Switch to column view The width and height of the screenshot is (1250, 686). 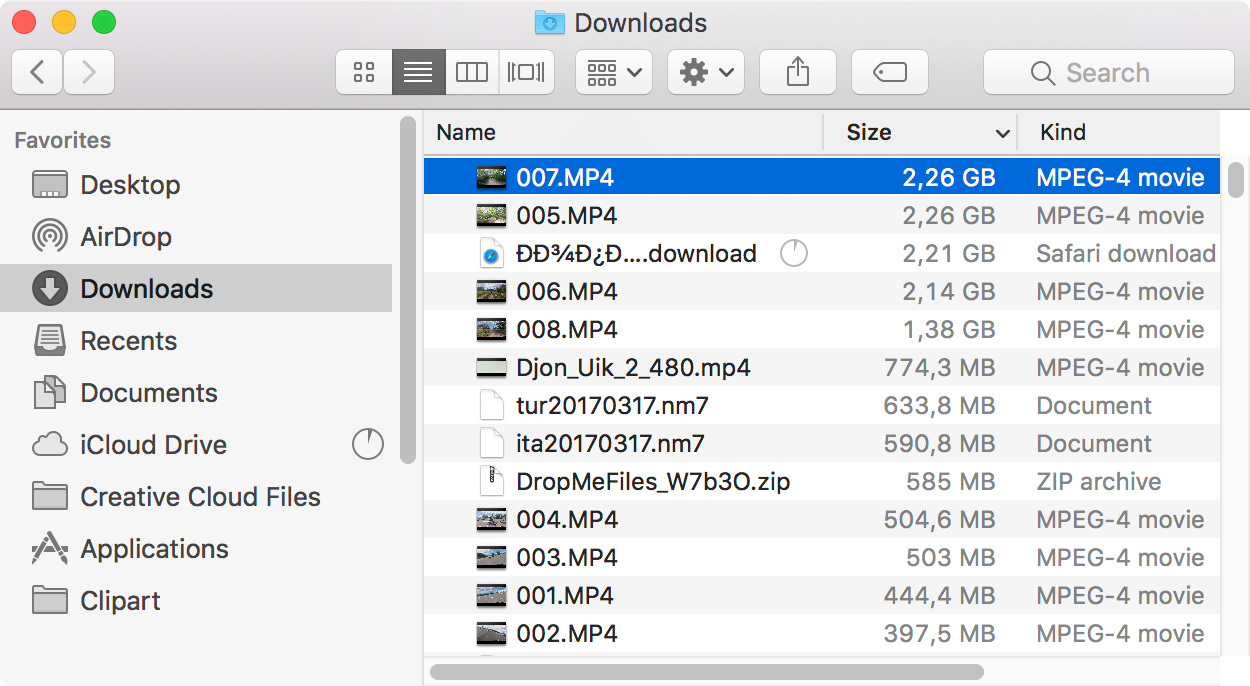coord(472,72)
